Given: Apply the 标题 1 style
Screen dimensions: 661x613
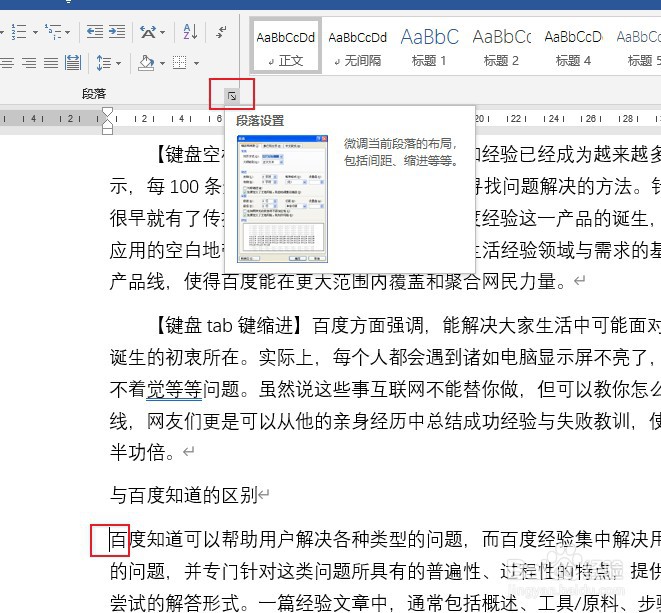Looking at the screenshot, I should (429, 46).
